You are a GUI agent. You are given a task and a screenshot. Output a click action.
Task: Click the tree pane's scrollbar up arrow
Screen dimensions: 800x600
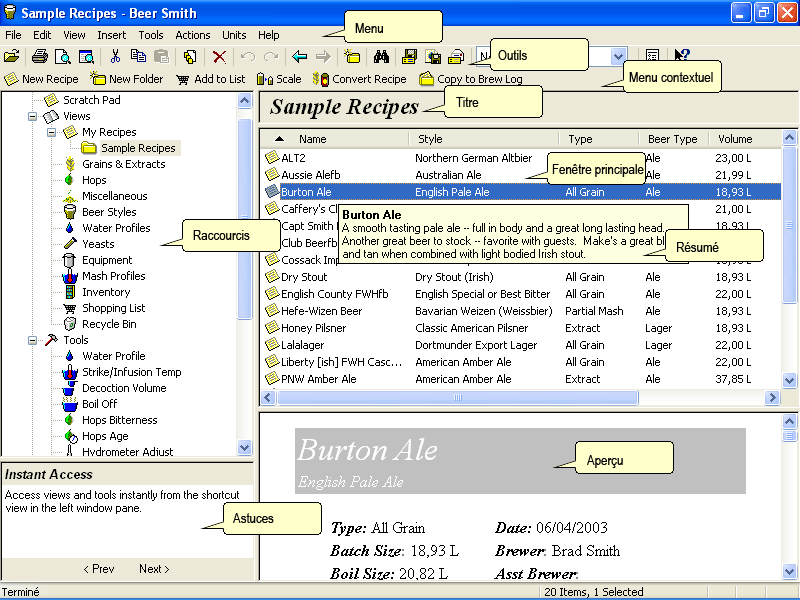[244, 101]
